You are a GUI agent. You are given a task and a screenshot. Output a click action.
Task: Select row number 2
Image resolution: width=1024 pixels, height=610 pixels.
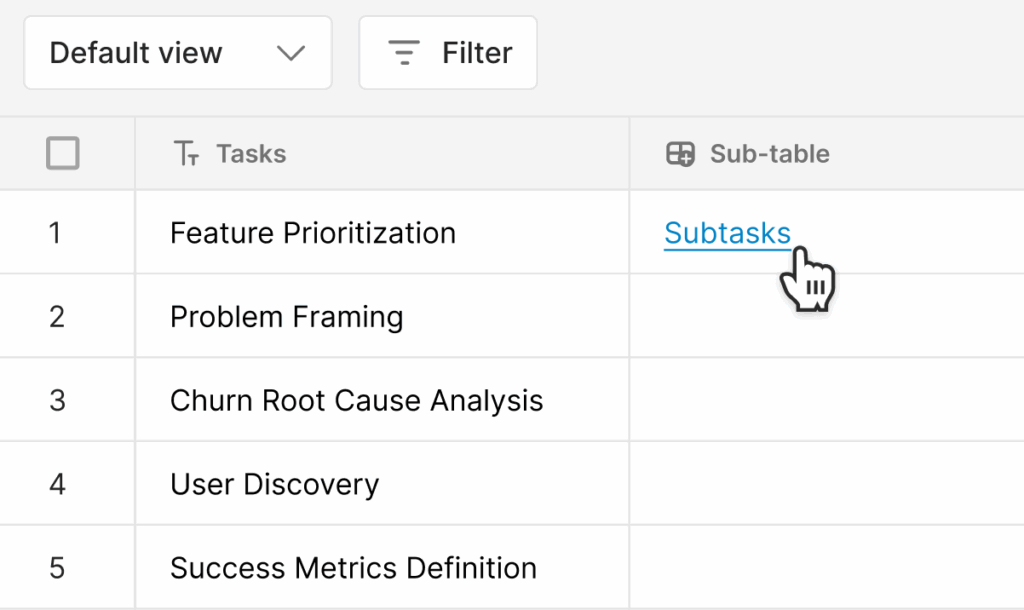tap(56, 317)
